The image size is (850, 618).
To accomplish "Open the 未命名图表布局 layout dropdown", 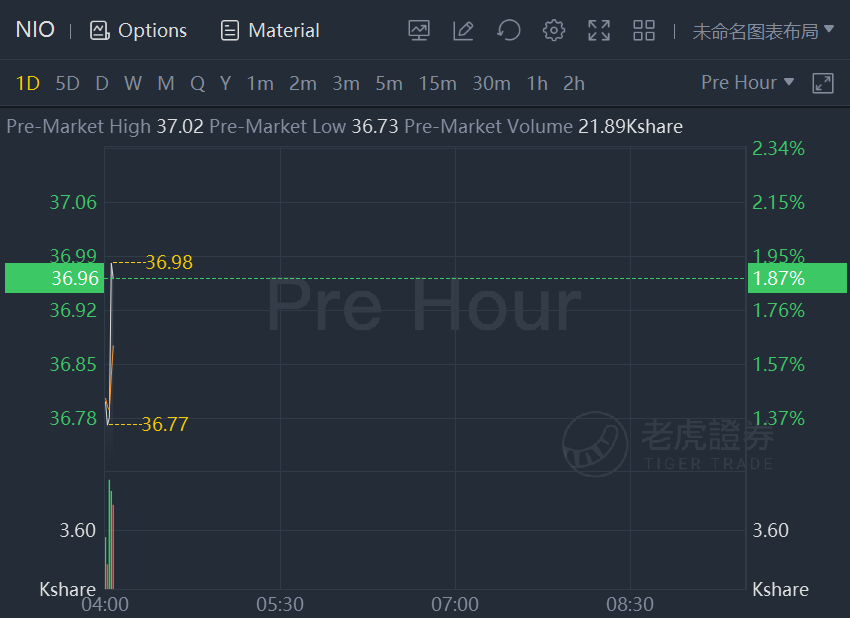I will 763,31.
